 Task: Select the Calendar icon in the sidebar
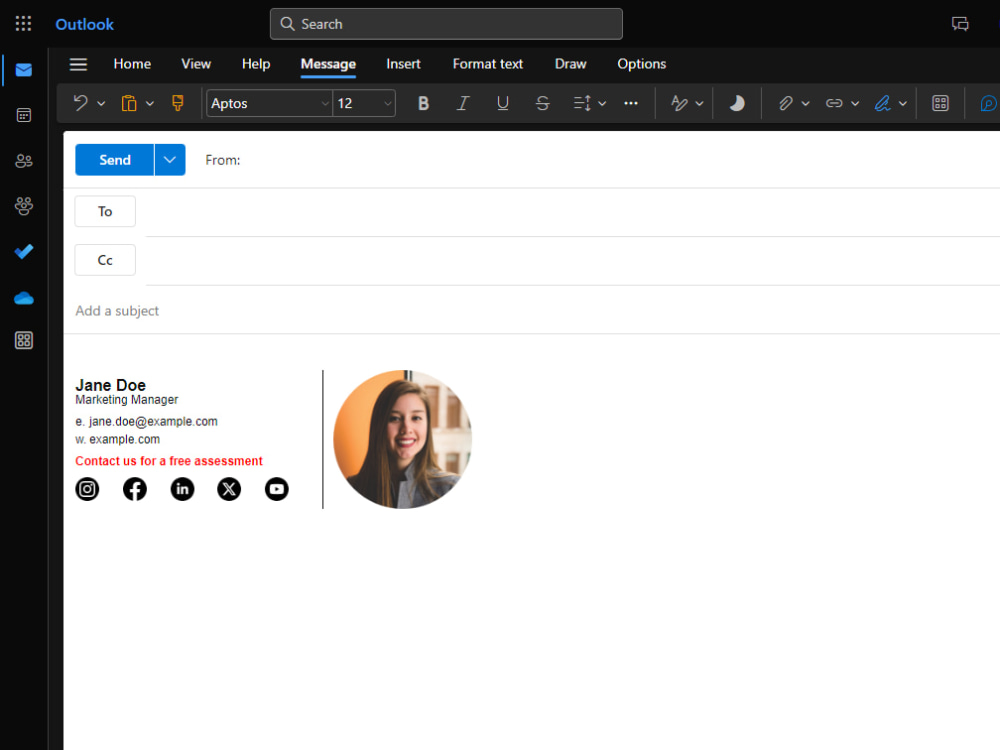(23, 115)
